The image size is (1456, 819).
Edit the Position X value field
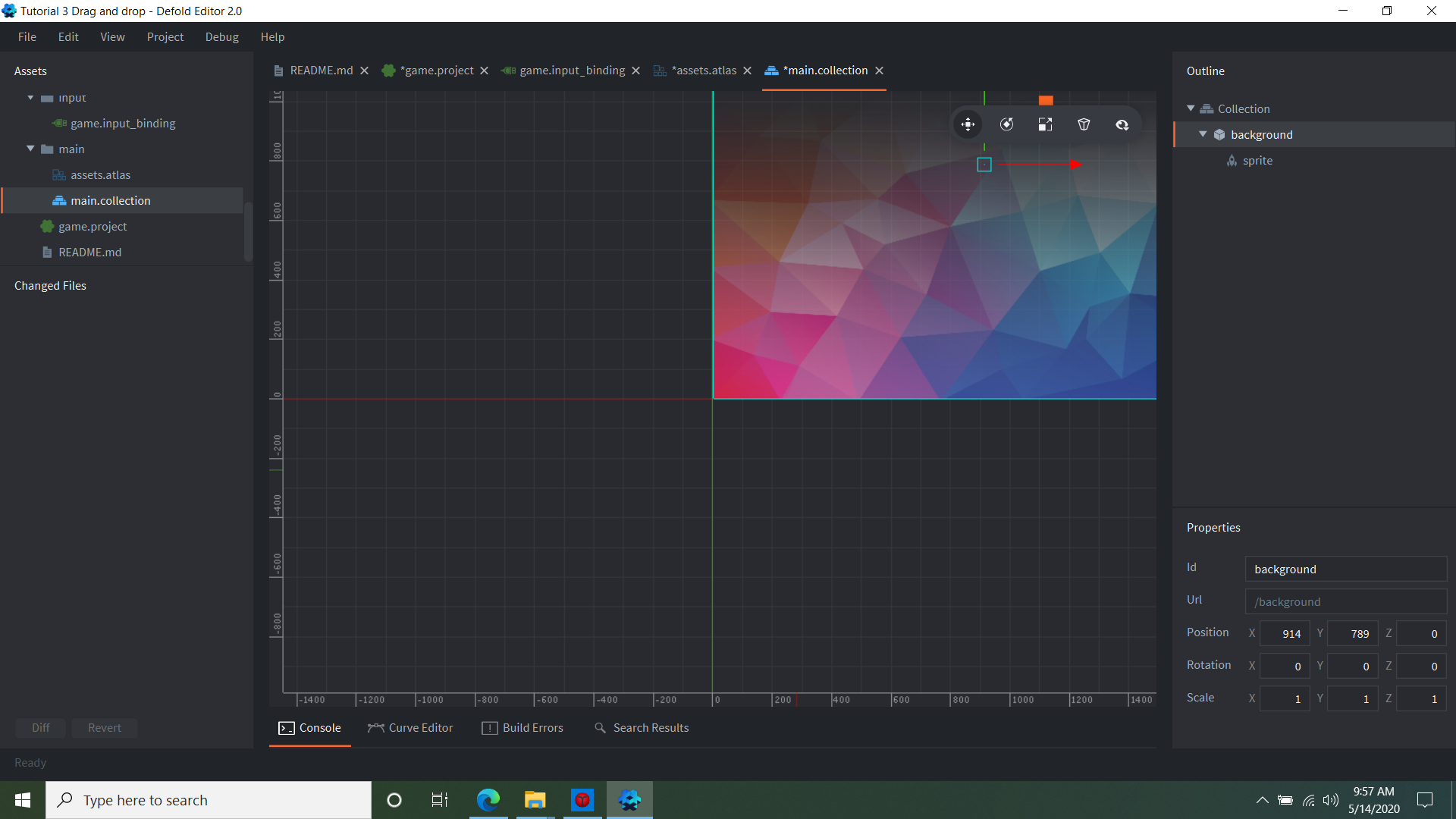1284,633
